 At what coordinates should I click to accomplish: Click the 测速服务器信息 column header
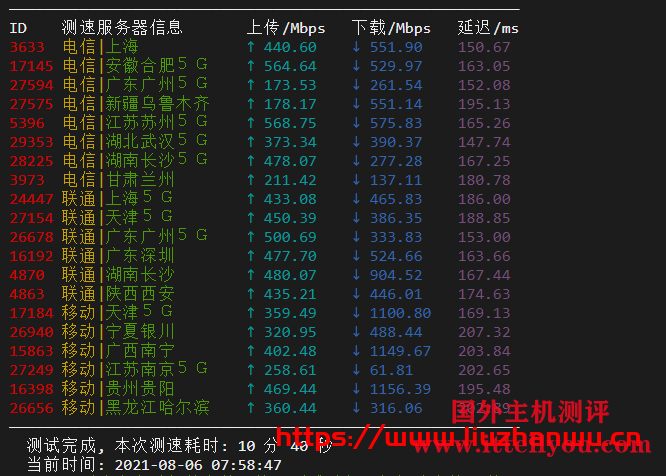(122, 27)
